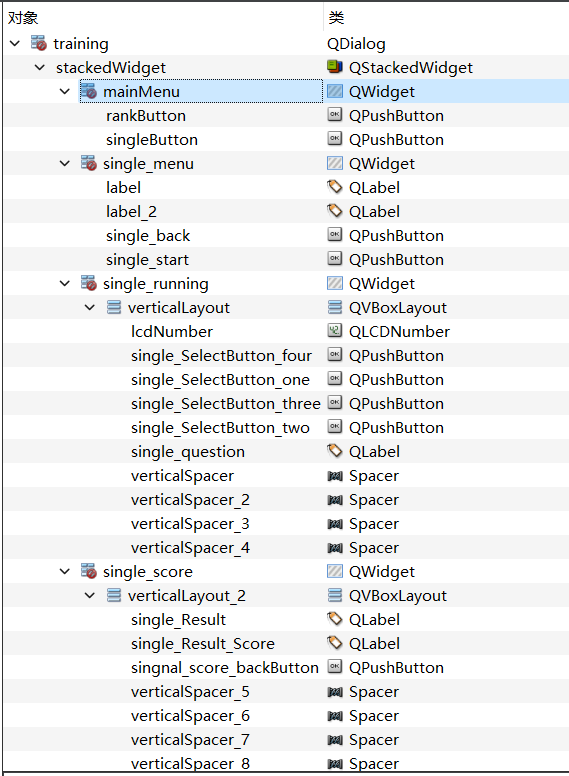Image resolution: width=569 pixels, height=776 pixels.
Task: Select the single_Result_Score label item
Action: tap(202, 644)
